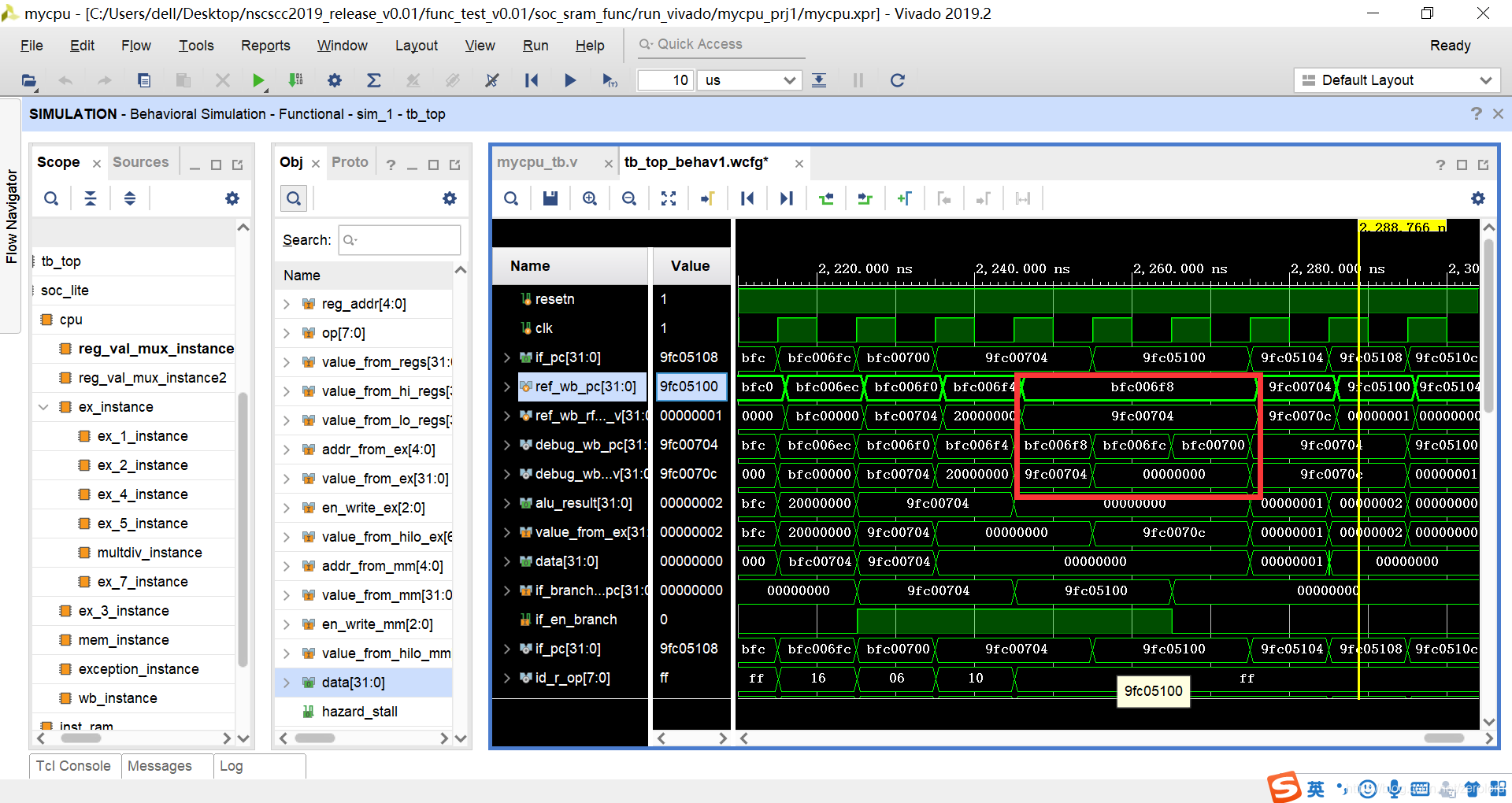1512x803 pixels.
Task: Click Save waveform configuration icon
Action: [550, 198]
